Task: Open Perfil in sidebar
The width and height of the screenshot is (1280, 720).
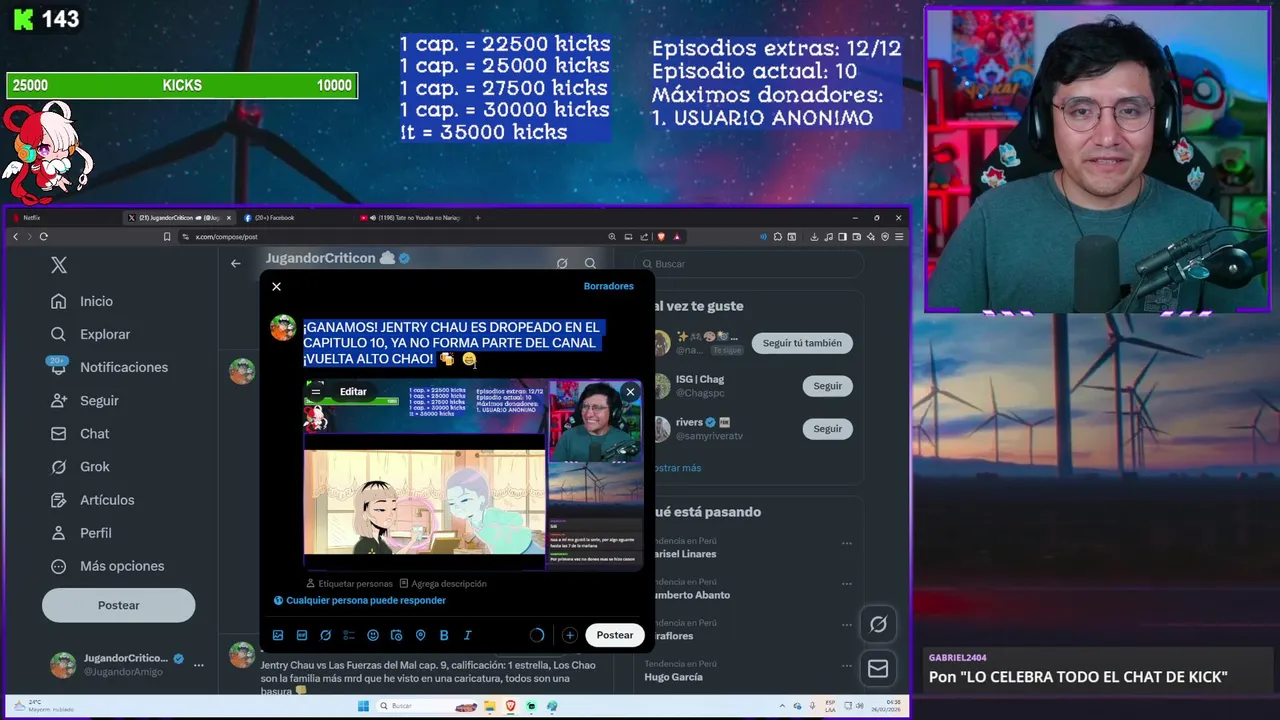Action: coord(81,533)
